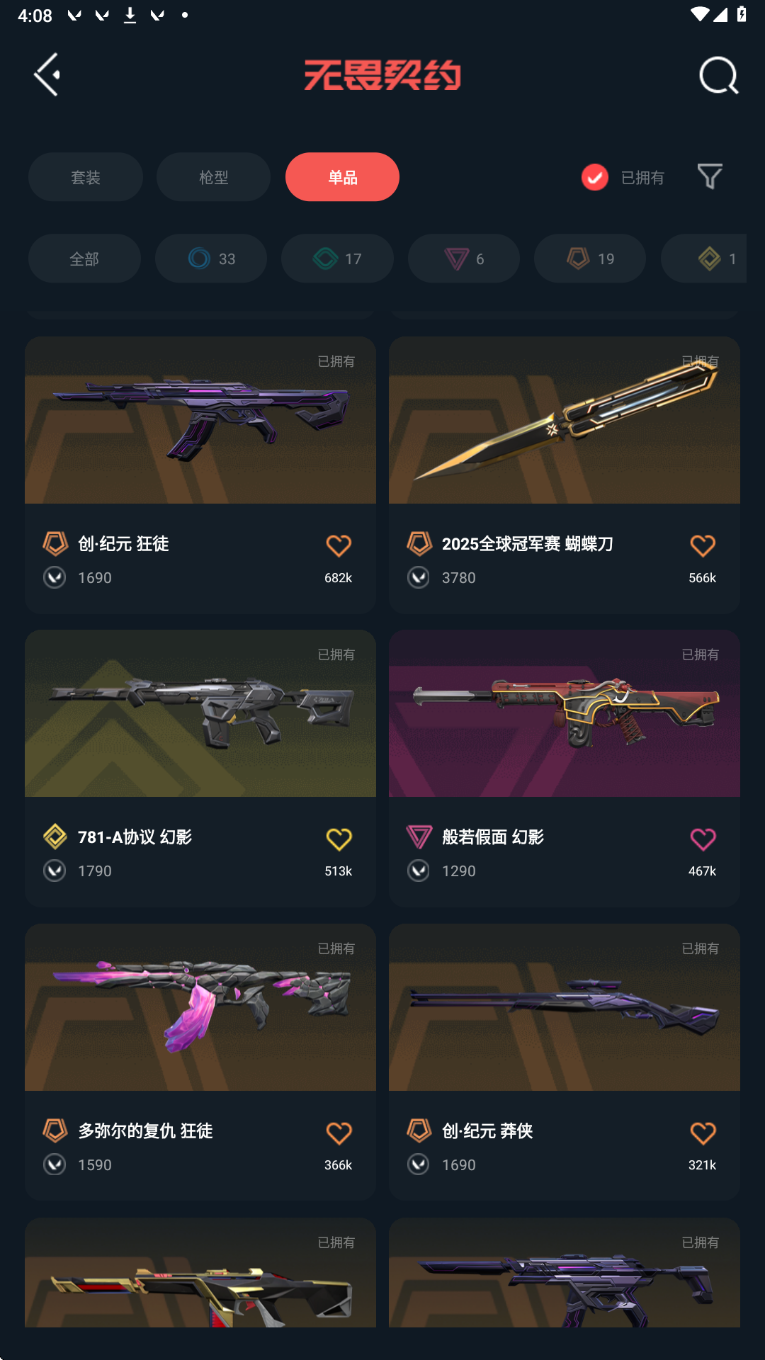Open 2025全球冠军赛 蝴蝶刀 knife thumbnail
Screen dimensions: 765x1360
(x=564, y=420)
